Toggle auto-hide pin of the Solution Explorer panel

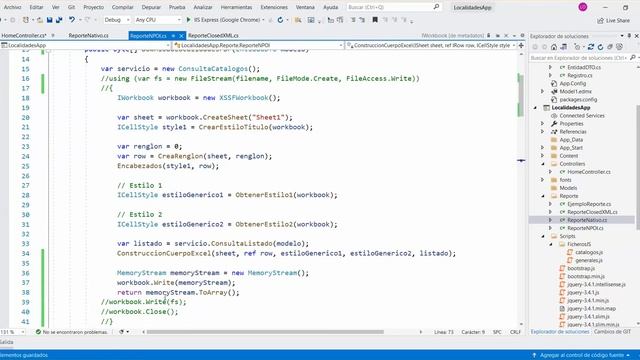click(x=629, y=36)
